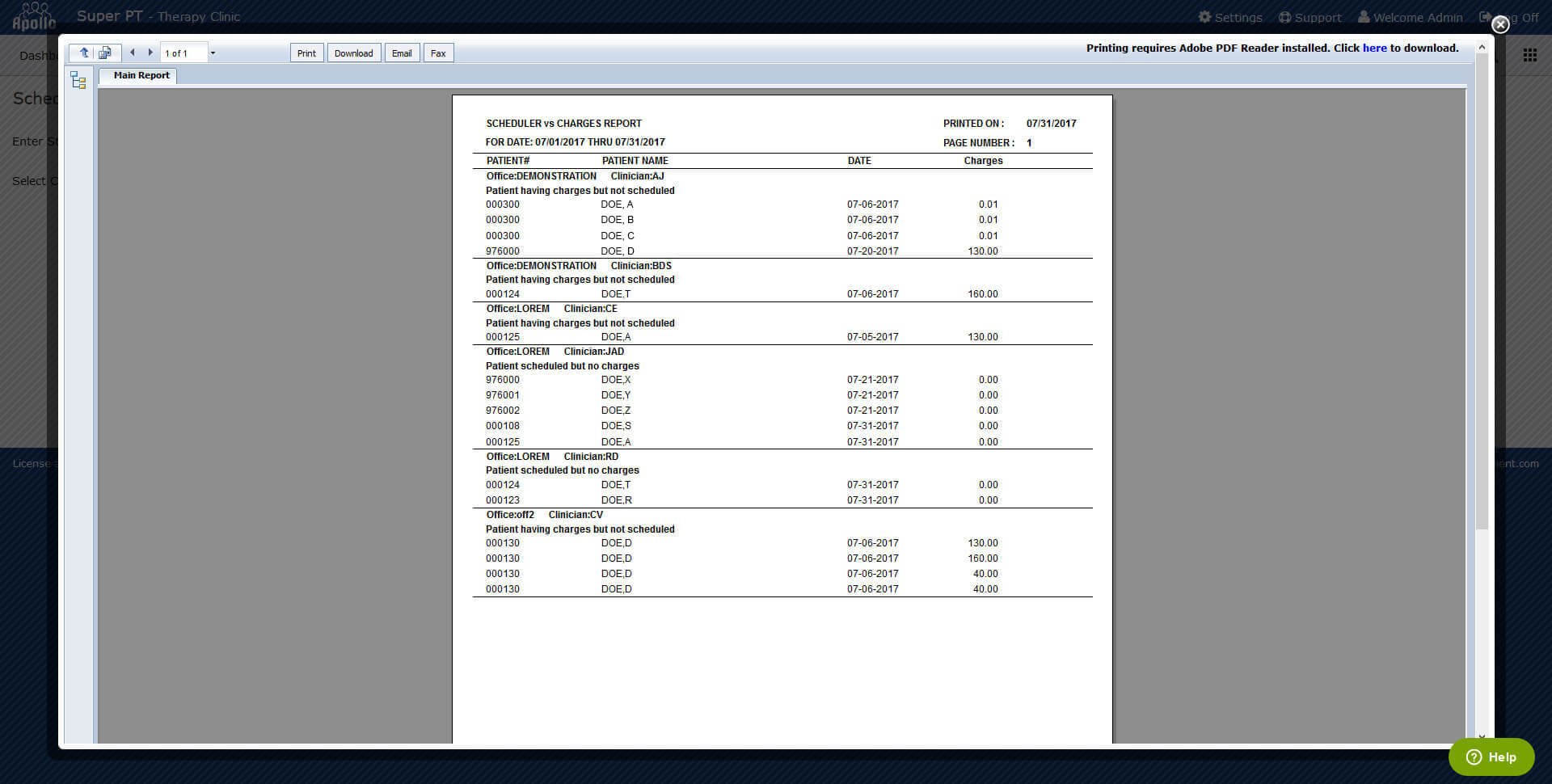Click 'here' link to download Adobe Reader

[1374, 48]
